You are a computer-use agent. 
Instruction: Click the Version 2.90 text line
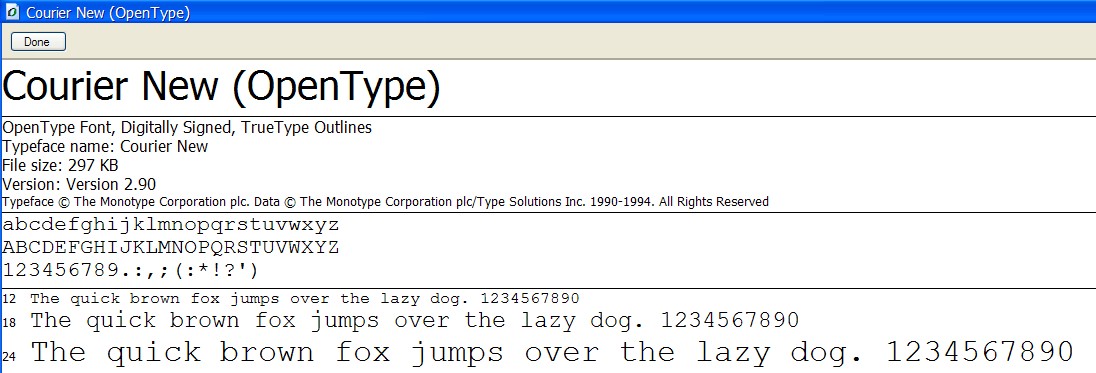tap(79, 184)
